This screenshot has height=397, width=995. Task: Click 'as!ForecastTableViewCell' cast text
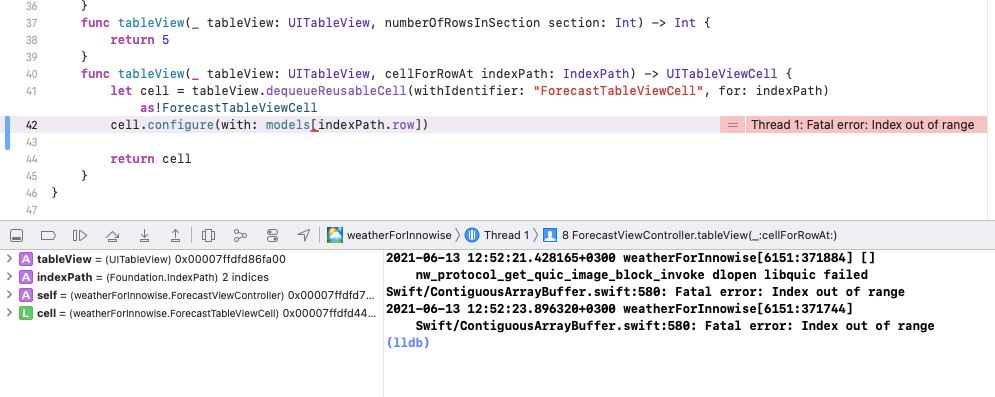[x=228, y=108]
